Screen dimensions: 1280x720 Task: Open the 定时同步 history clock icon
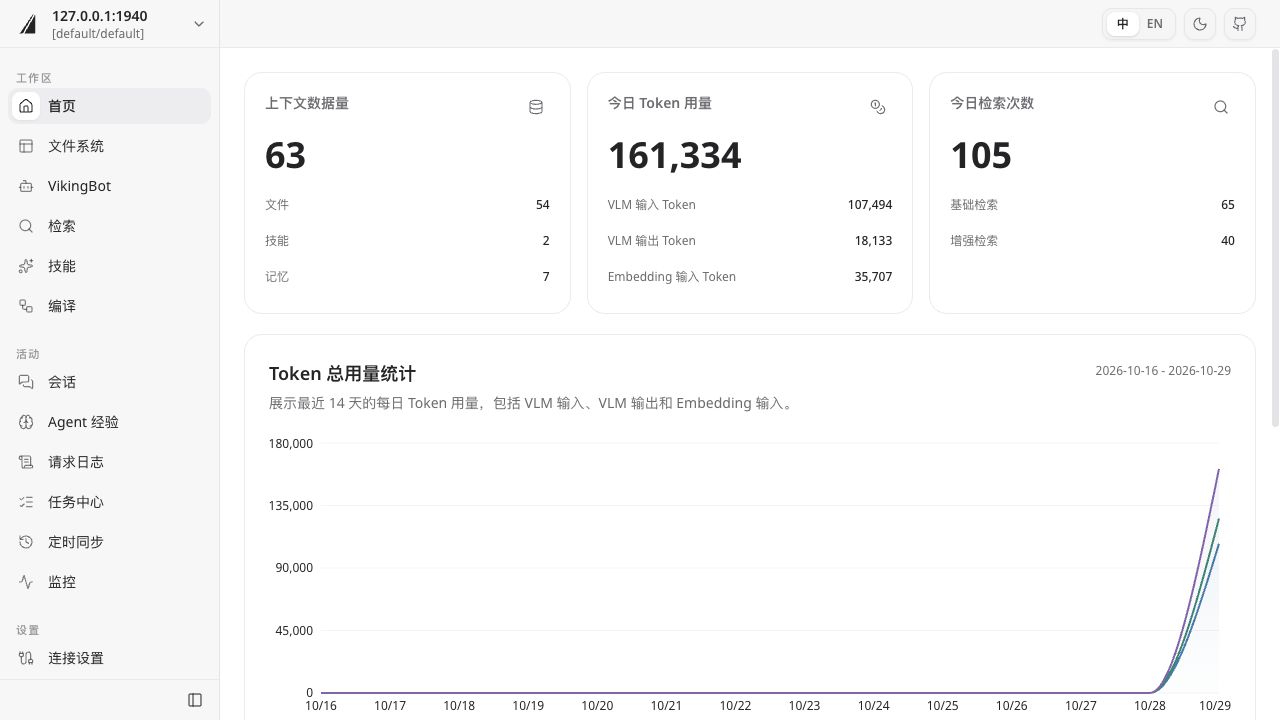pos(26,542)
